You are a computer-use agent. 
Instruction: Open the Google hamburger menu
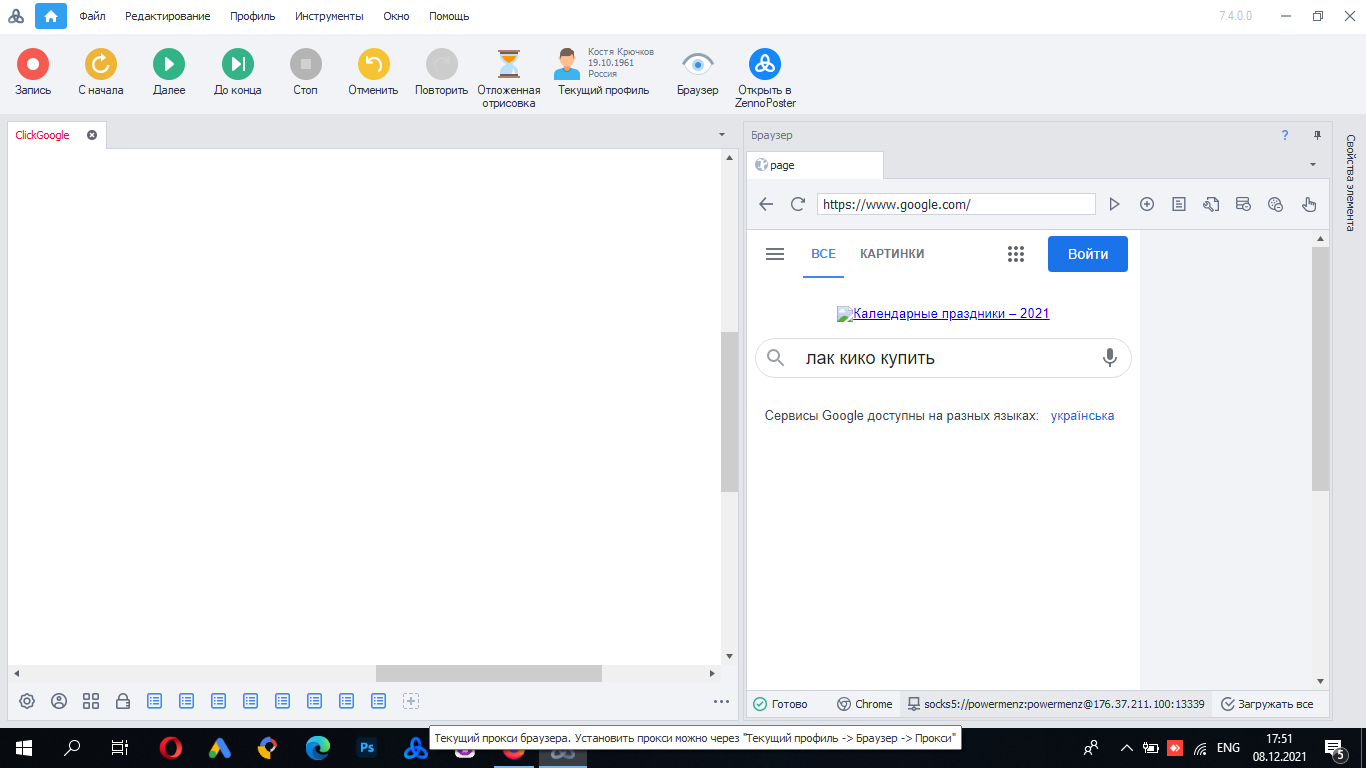pos(775,254)
